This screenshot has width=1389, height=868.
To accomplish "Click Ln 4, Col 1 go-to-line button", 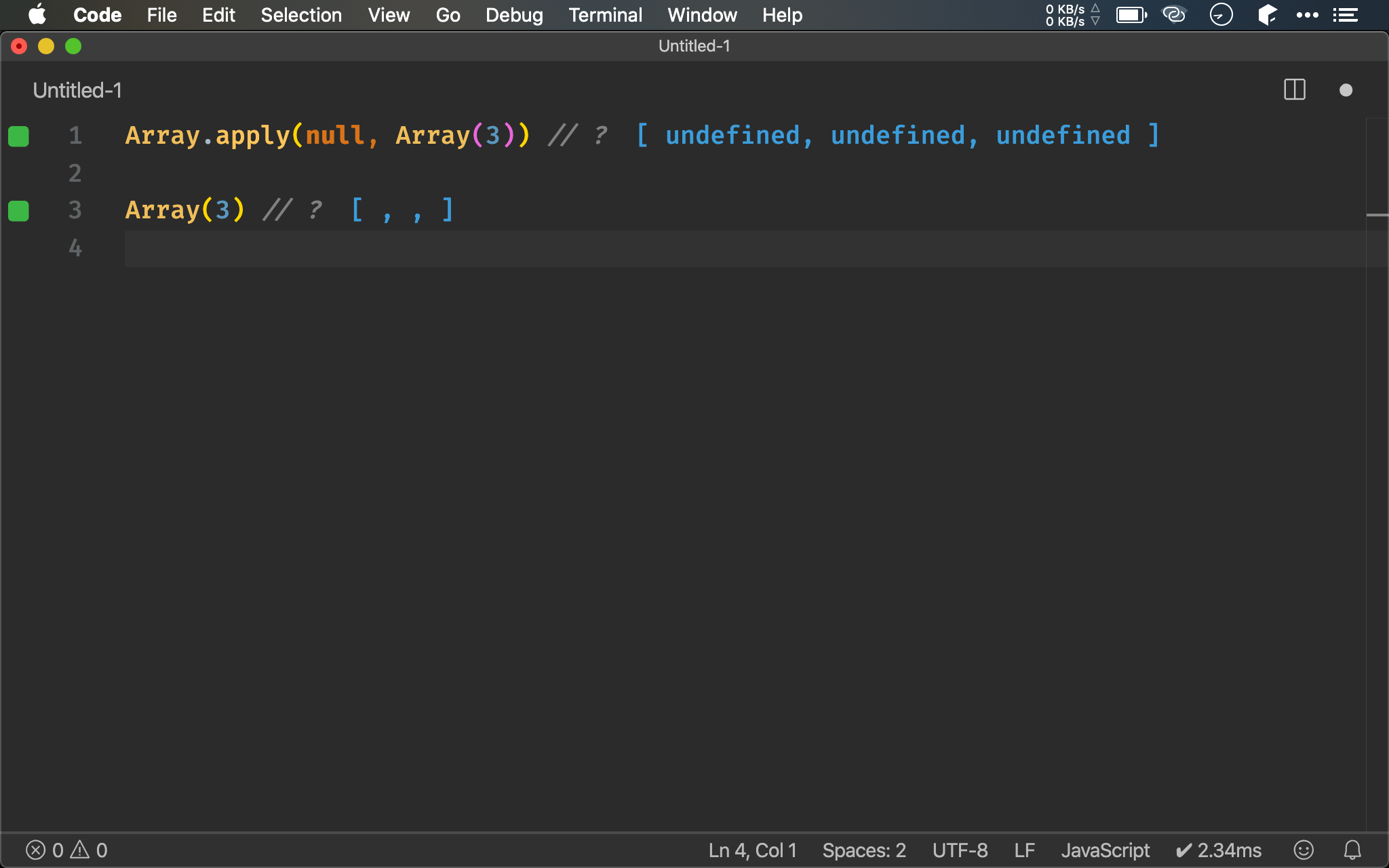I will 752,850.
